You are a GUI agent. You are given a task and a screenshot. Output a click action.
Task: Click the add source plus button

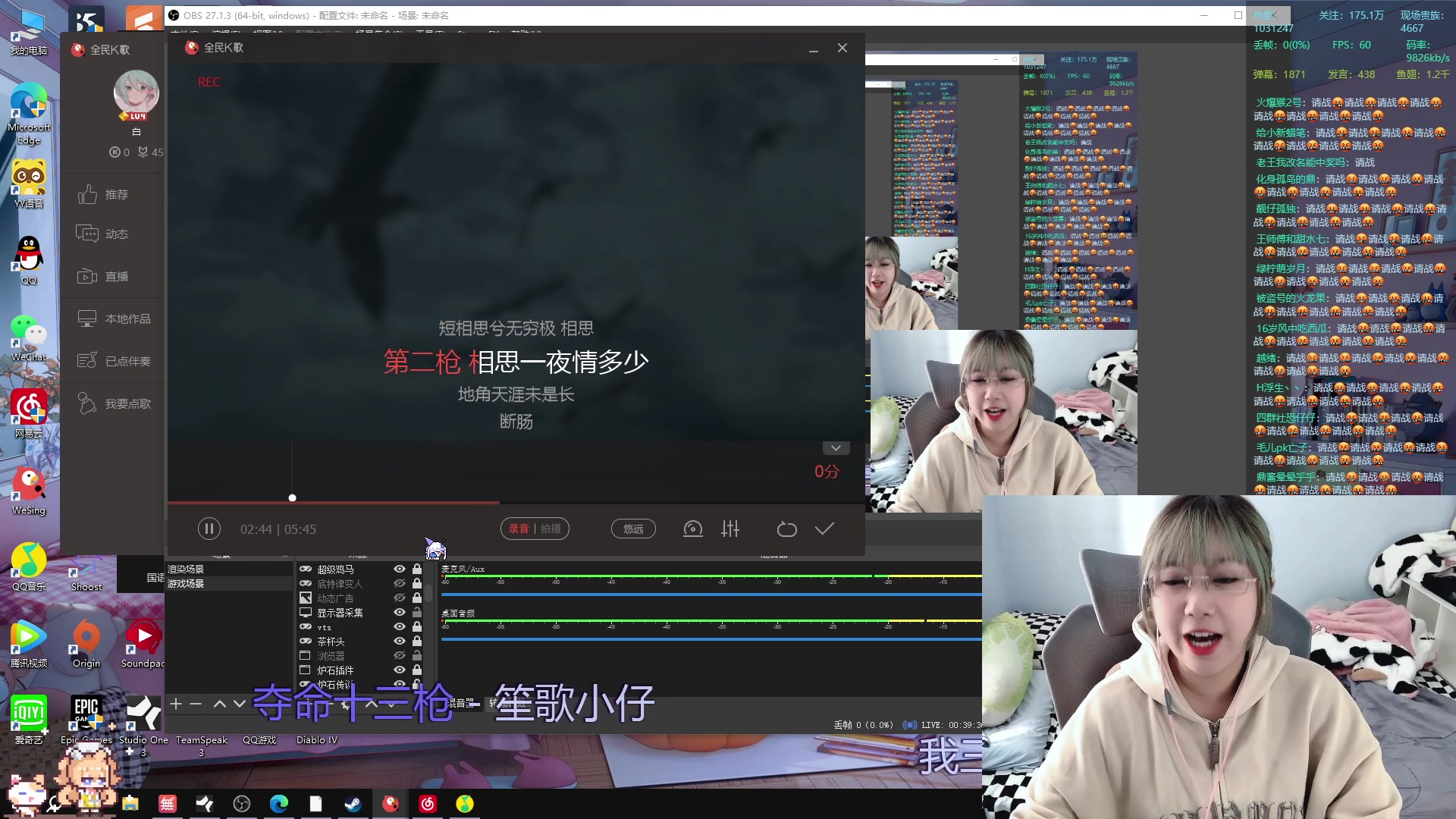pyautogui.click(x=176, y=704)
